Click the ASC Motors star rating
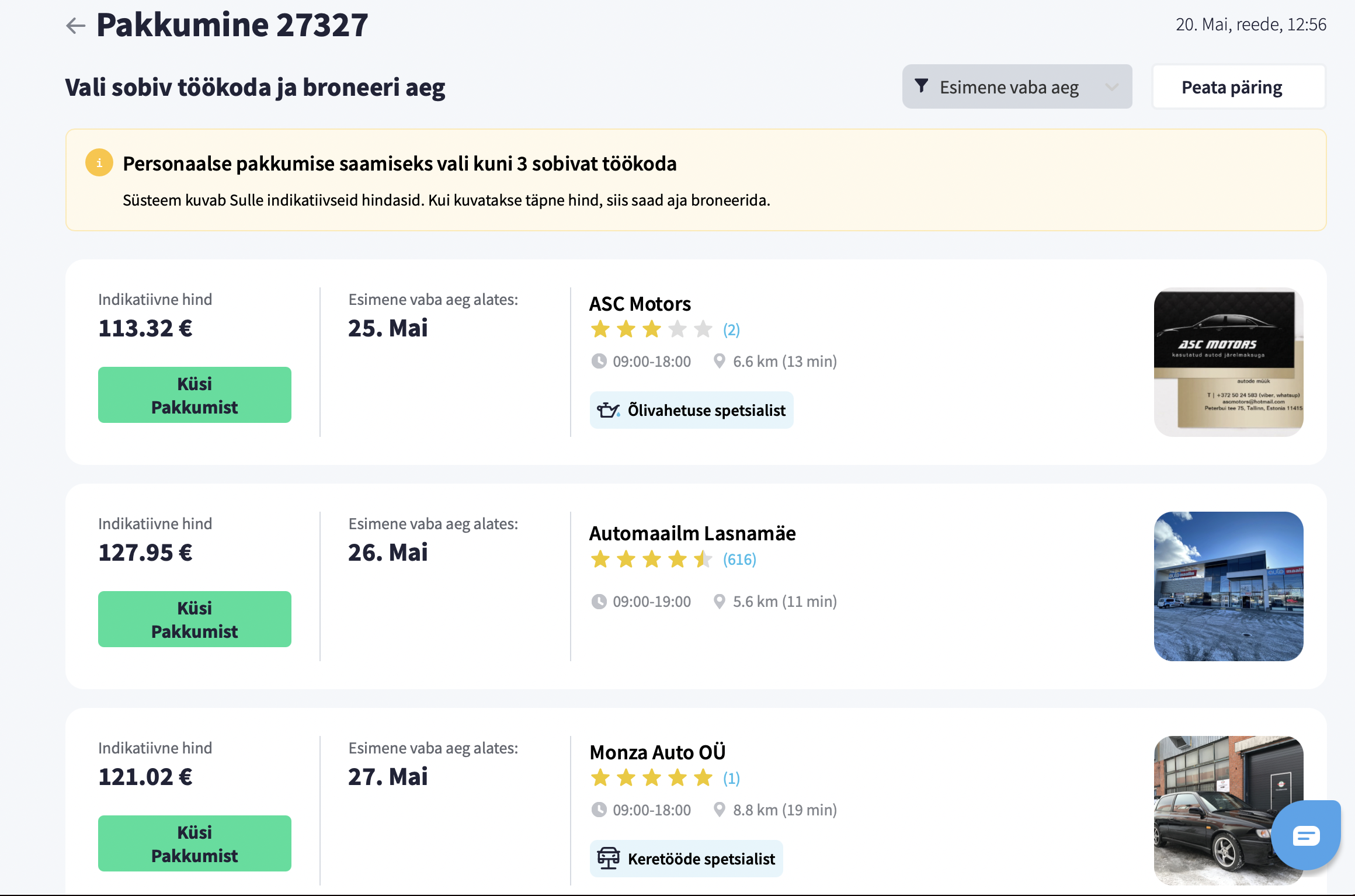This screenshot has height=896, width=1355. 652,329
